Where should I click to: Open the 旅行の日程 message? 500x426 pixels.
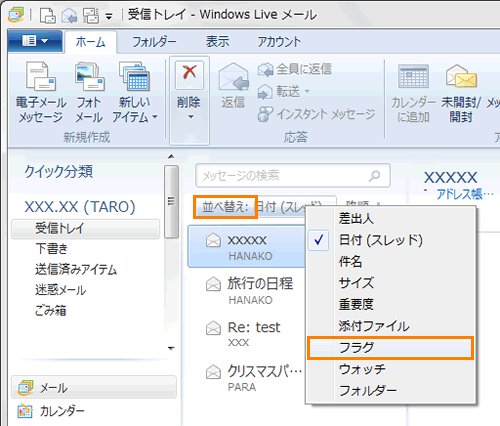tap(247, 291)
